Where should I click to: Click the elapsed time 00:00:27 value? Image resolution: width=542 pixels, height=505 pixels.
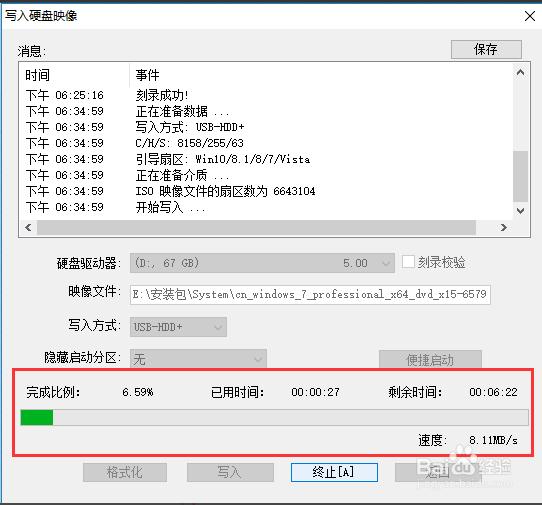pos(315,392)
